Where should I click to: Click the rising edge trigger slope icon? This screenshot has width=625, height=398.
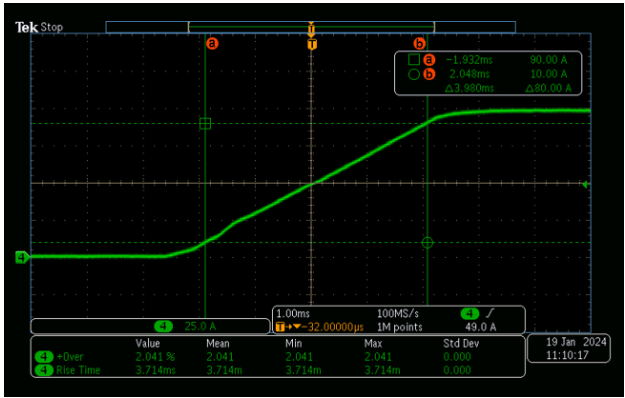point(489,313)
